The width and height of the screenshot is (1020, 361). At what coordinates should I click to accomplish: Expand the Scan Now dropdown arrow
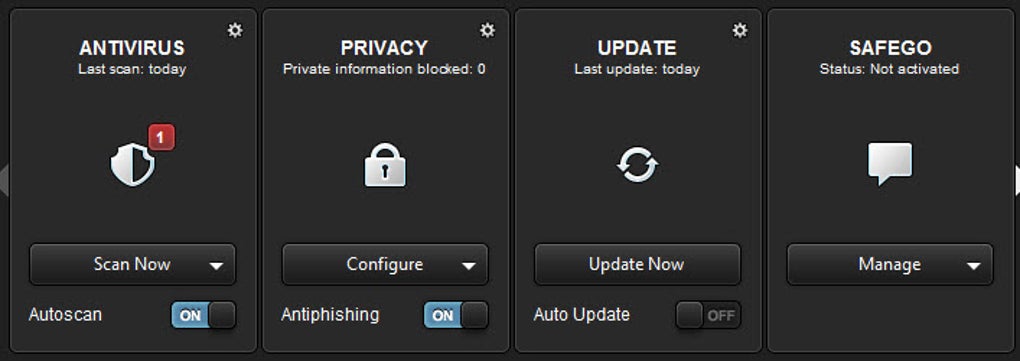click(x=217, y=265)
